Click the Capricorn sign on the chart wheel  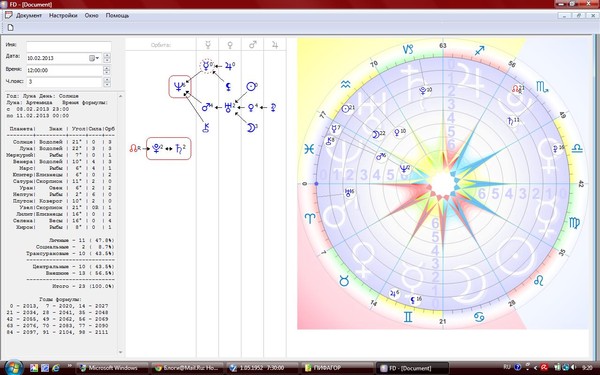[x=408, y=49]
